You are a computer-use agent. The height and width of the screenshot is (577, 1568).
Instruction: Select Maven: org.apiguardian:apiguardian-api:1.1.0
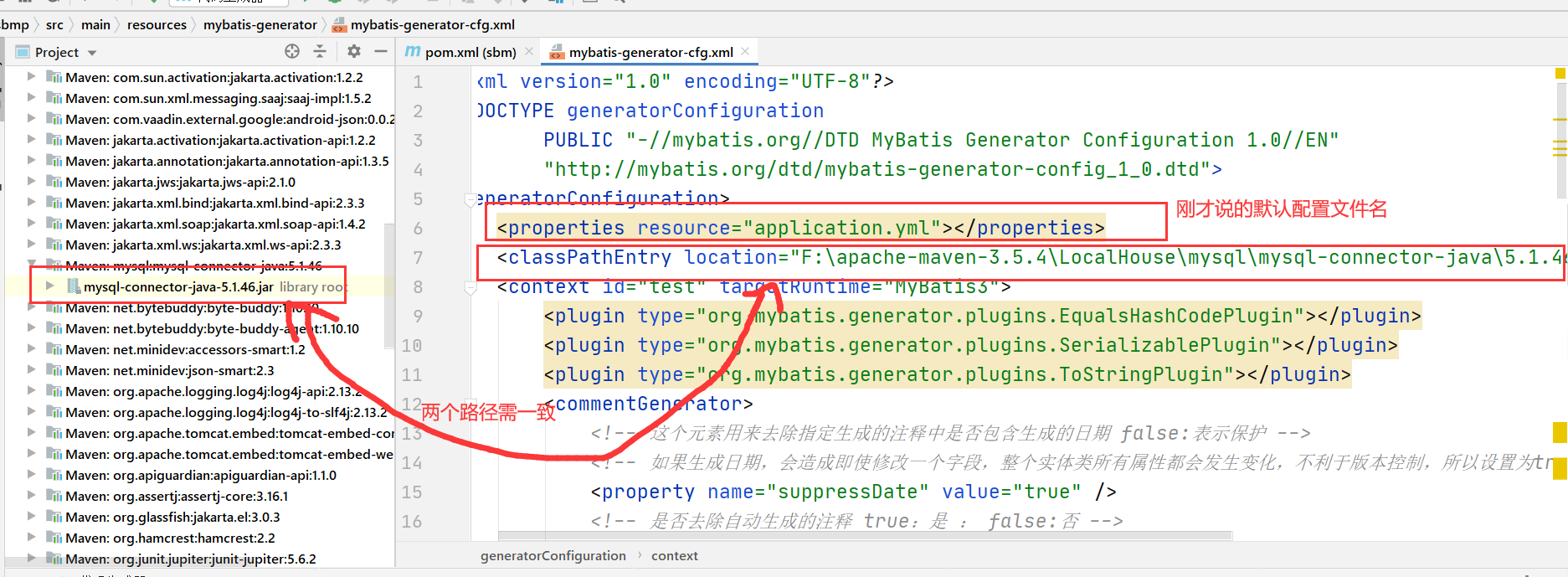click(201, 475)
